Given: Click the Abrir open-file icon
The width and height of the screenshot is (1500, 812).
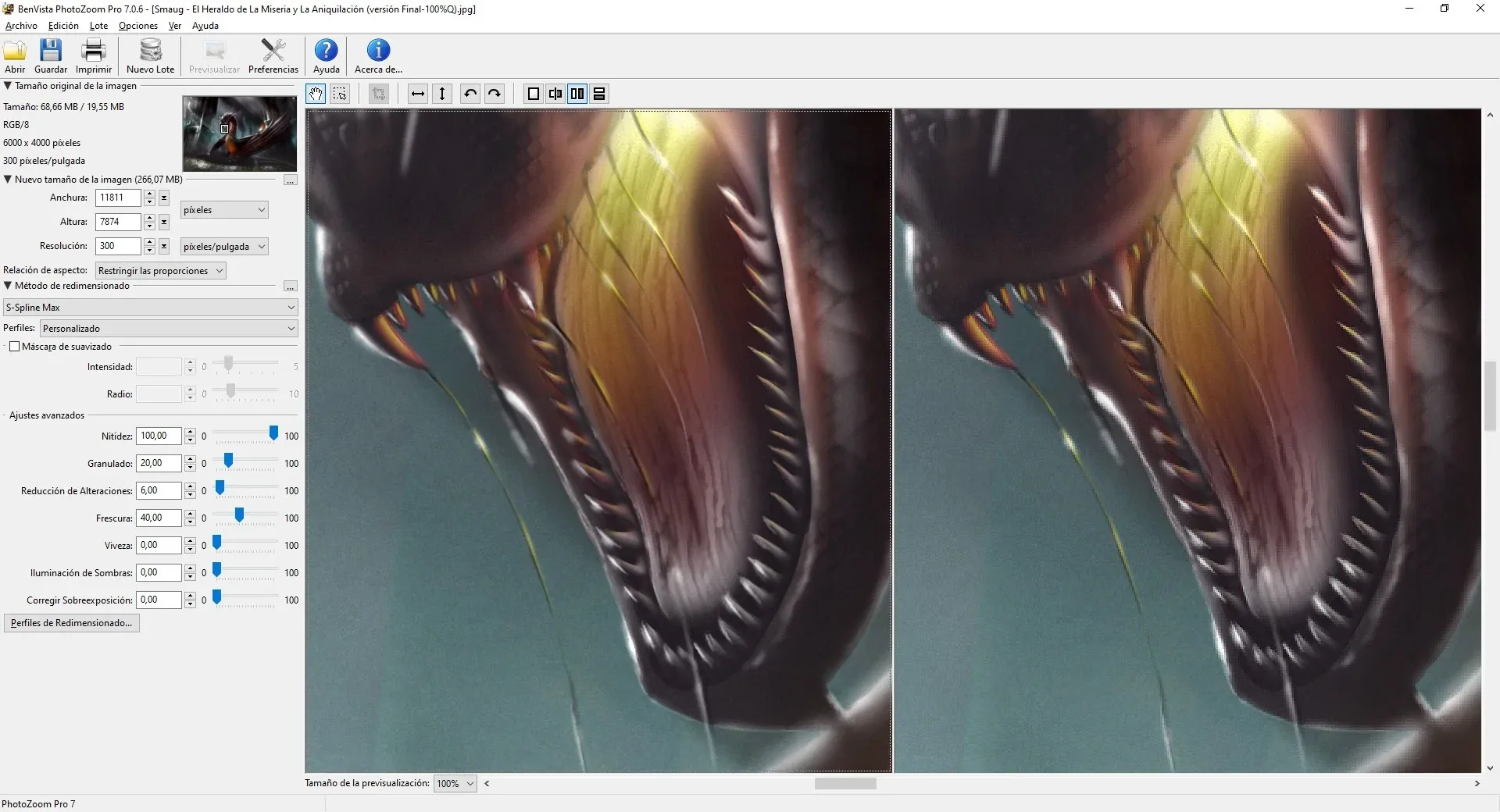Looking at the screenshot, I should [15, 51].
